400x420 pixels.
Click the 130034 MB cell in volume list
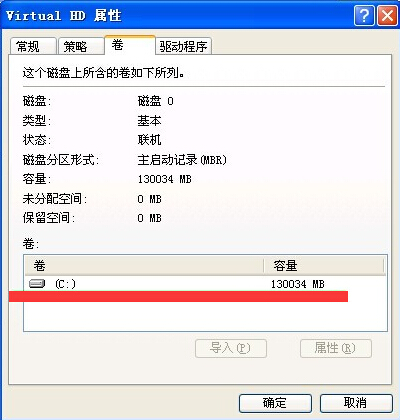pyautogui.click(x=298, y=284)
